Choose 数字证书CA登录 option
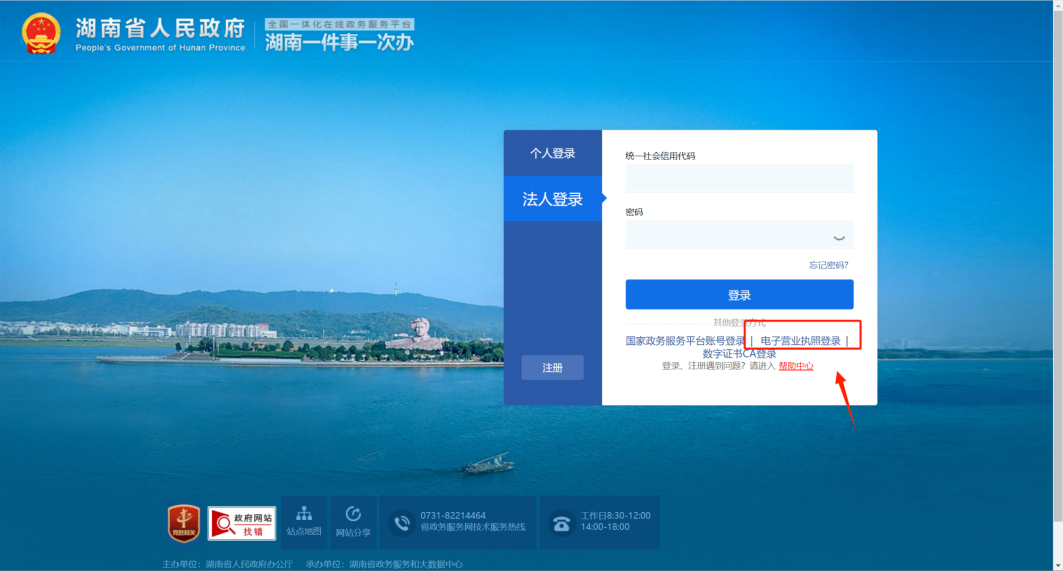1063x571 pixels. click(739, 354)
